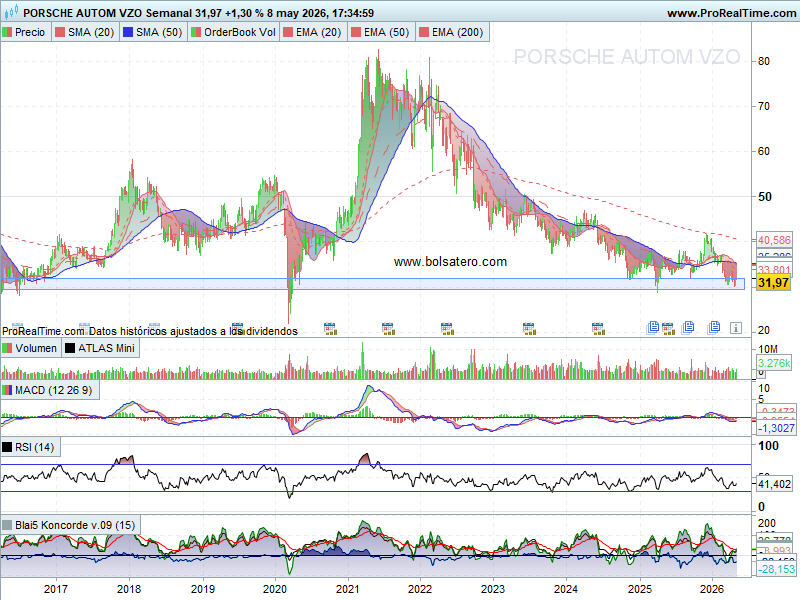Click the bold 50 level on the price axis
Image resolution: width=800 pixels, height=600 pixels.
click(764, 196)
